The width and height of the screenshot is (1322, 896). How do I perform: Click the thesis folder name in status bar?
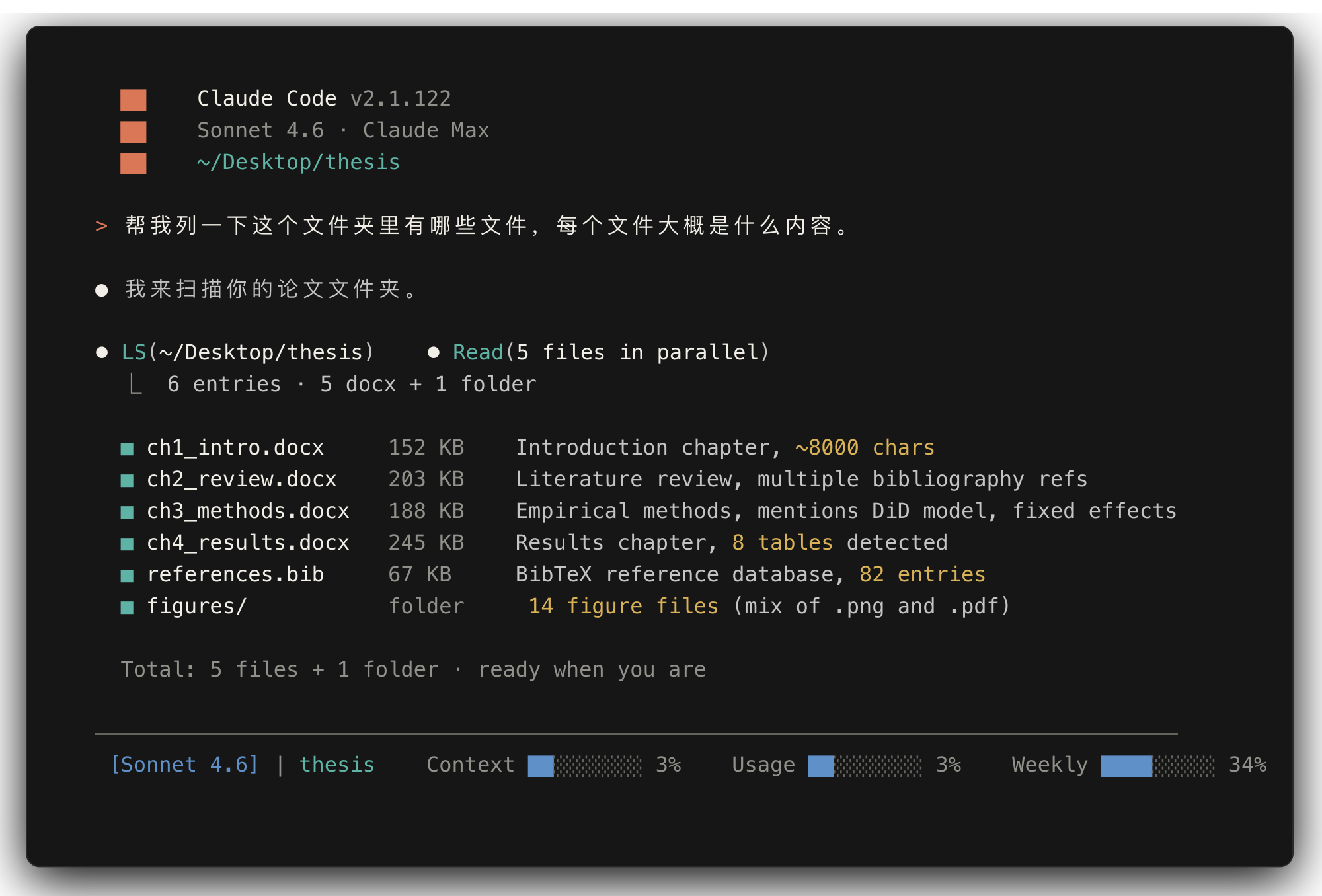(337, 765)
